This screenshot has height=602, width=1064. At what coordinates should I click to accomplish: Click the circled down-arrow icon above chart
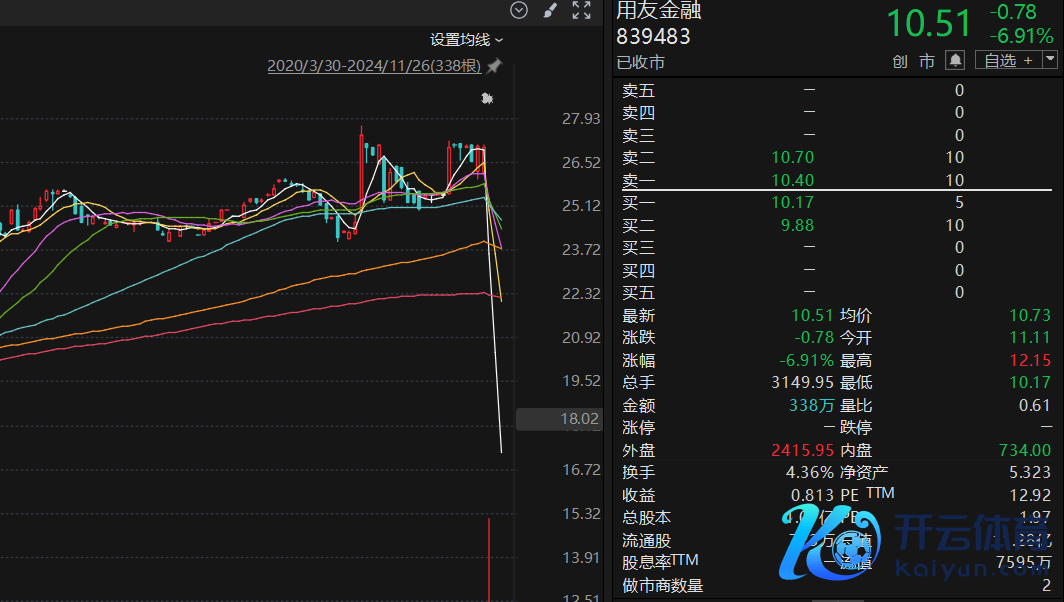[518, 11]
